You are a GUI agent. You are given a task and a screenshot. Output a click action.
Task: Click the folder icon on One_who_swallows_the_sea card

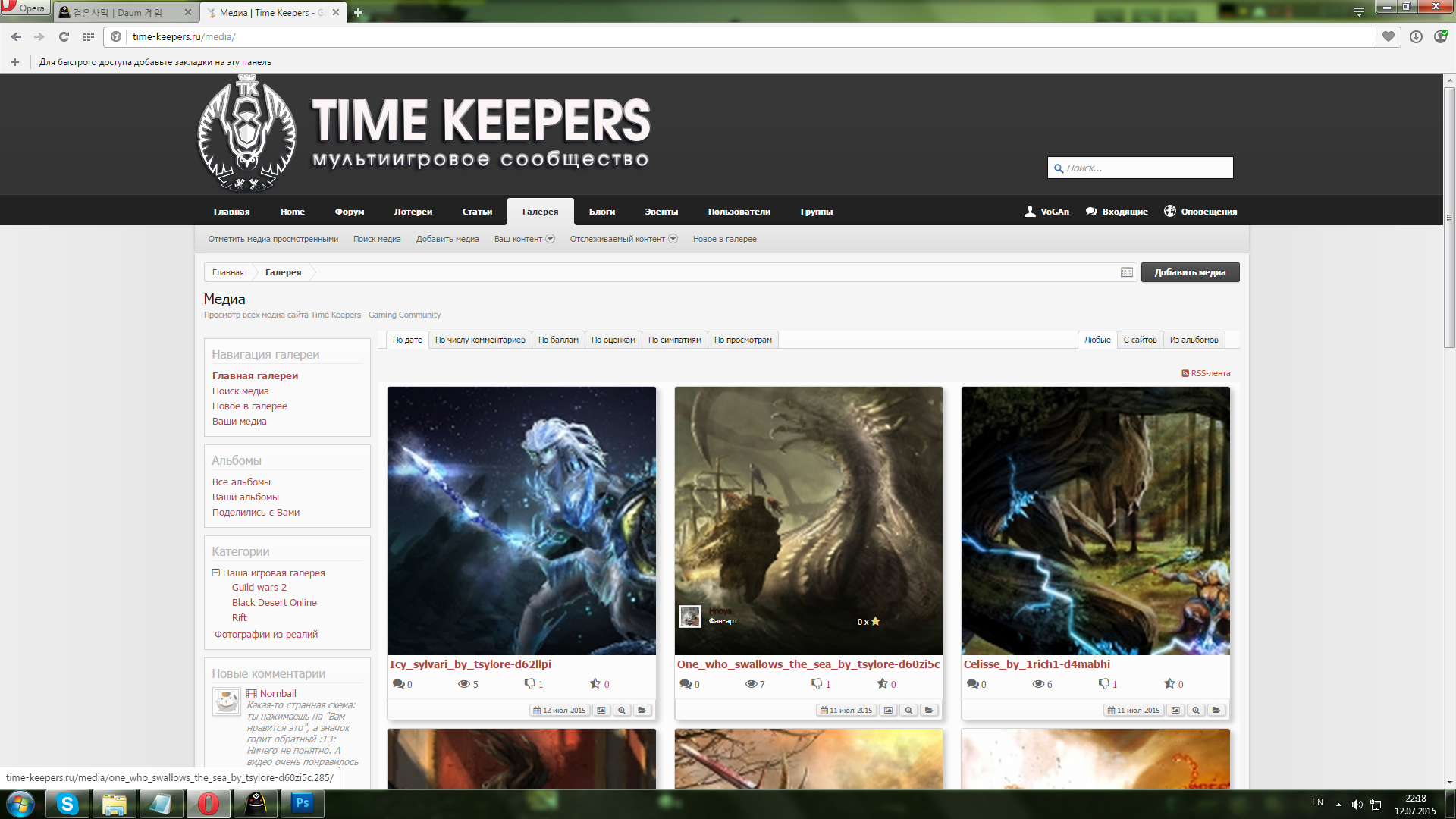929,711
